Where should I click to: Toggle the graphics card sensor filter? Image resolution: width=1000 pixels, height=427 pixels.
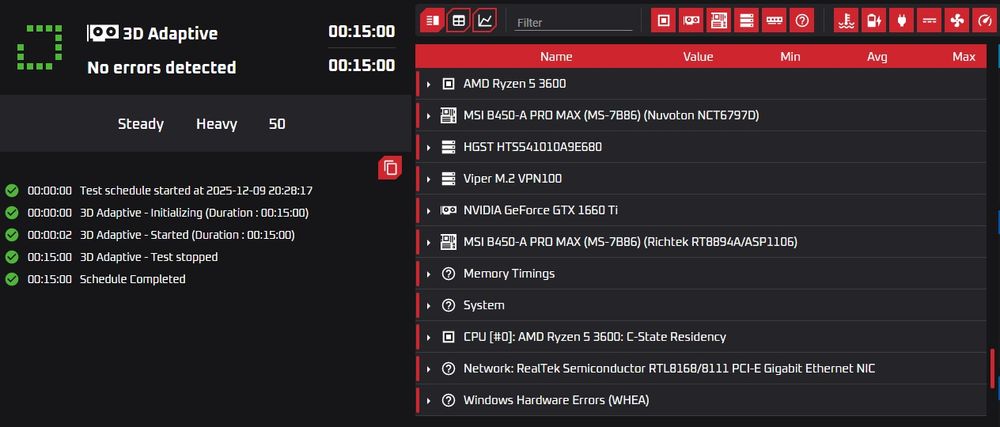(x=691, y=21)
